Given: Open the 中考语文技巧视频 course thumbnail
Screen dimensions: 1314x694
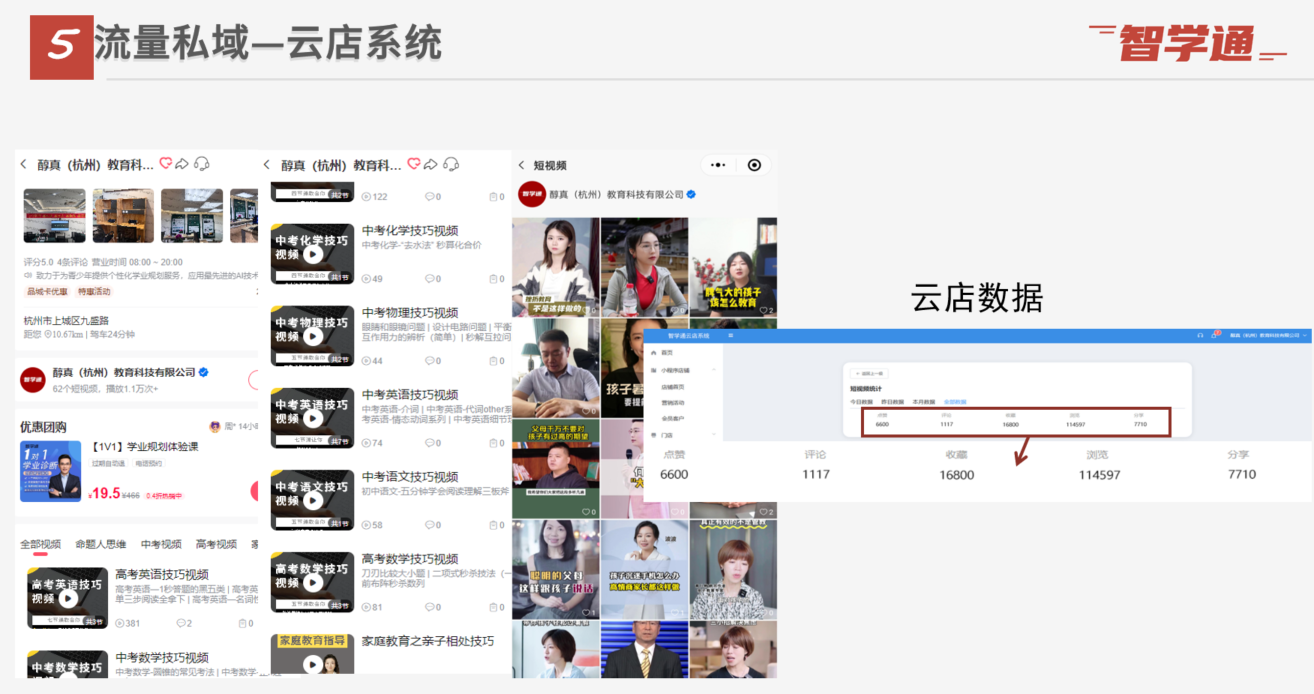Looking at the screenshot, I should (x=313, y=500).
